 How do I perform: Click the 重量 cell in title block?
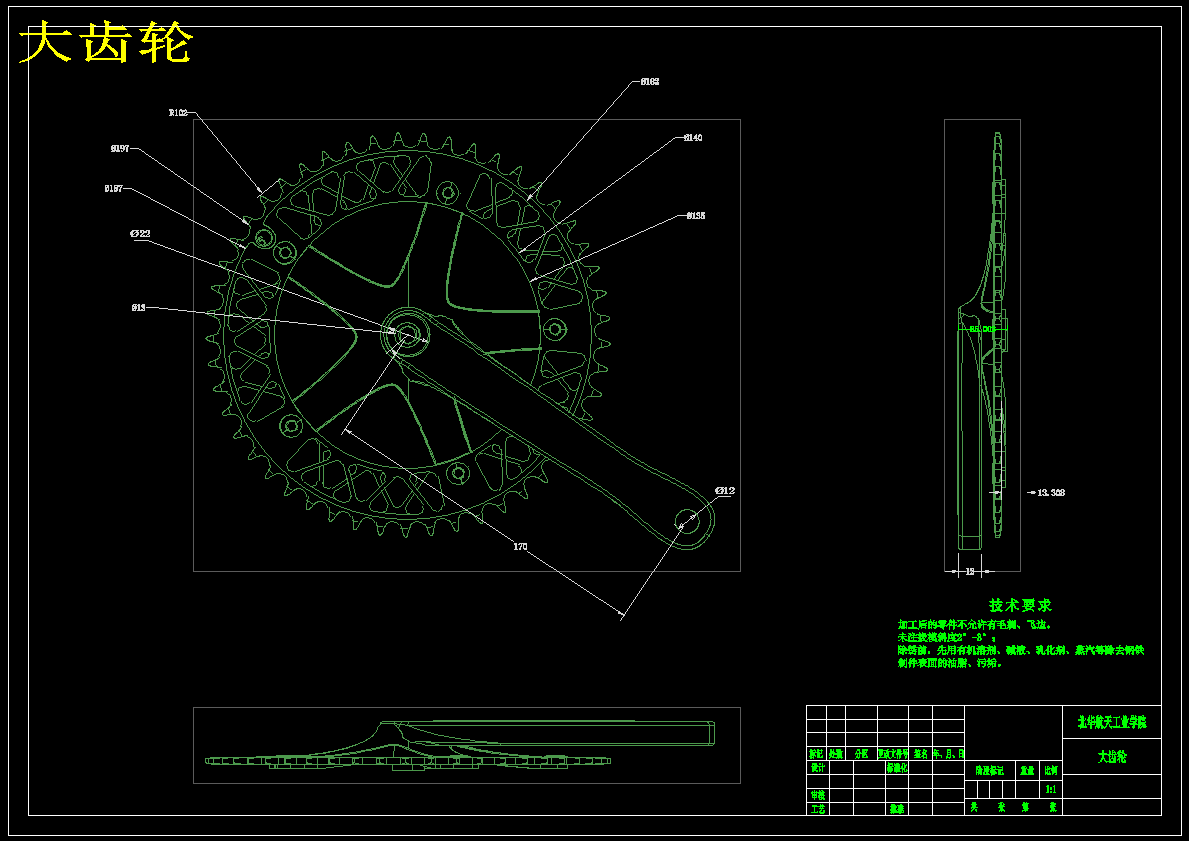1027,770
